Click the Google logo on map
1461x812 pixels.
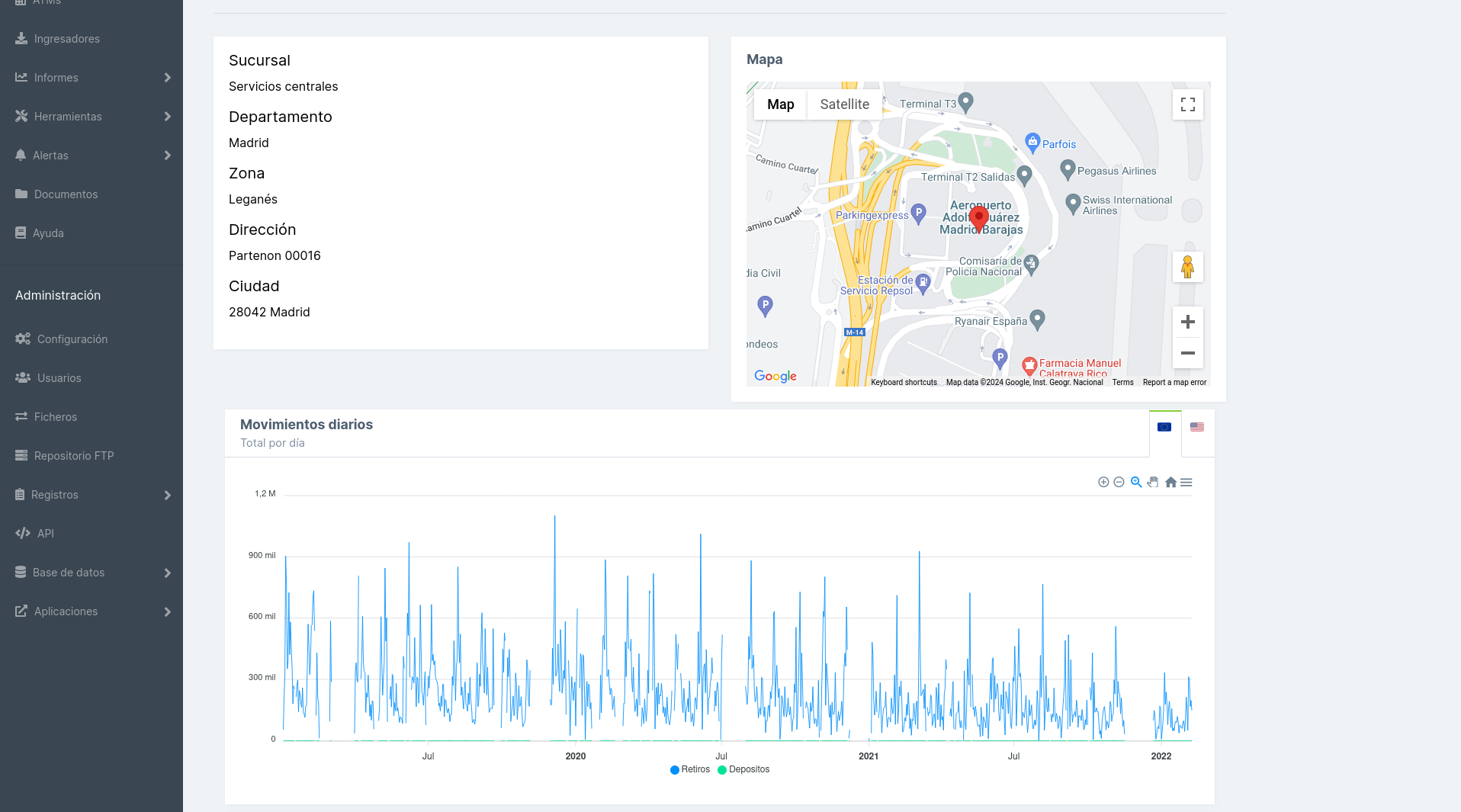775,376
